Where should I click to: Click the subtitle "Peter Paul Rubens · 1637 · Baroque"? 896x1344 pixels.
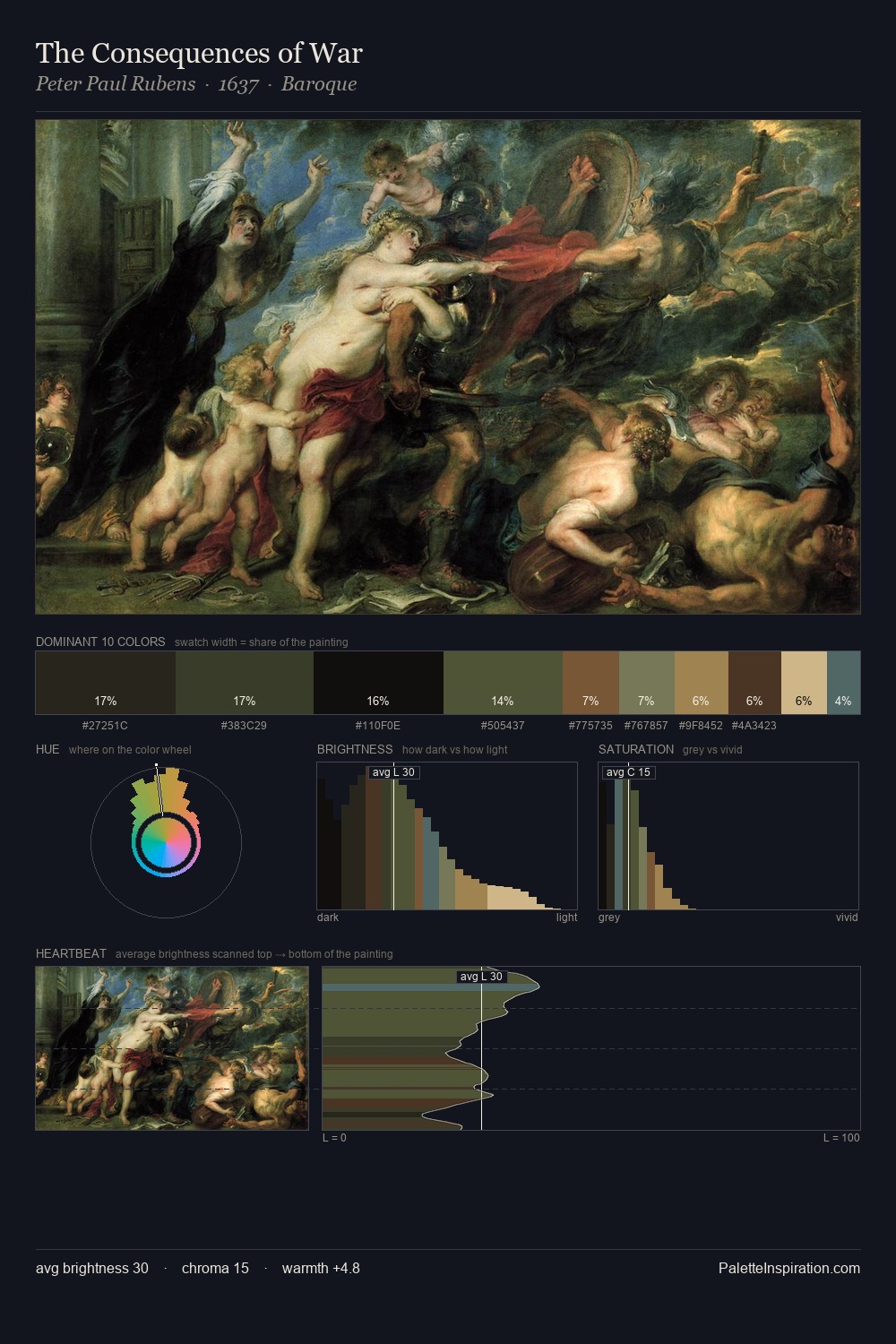pos(196,84)
